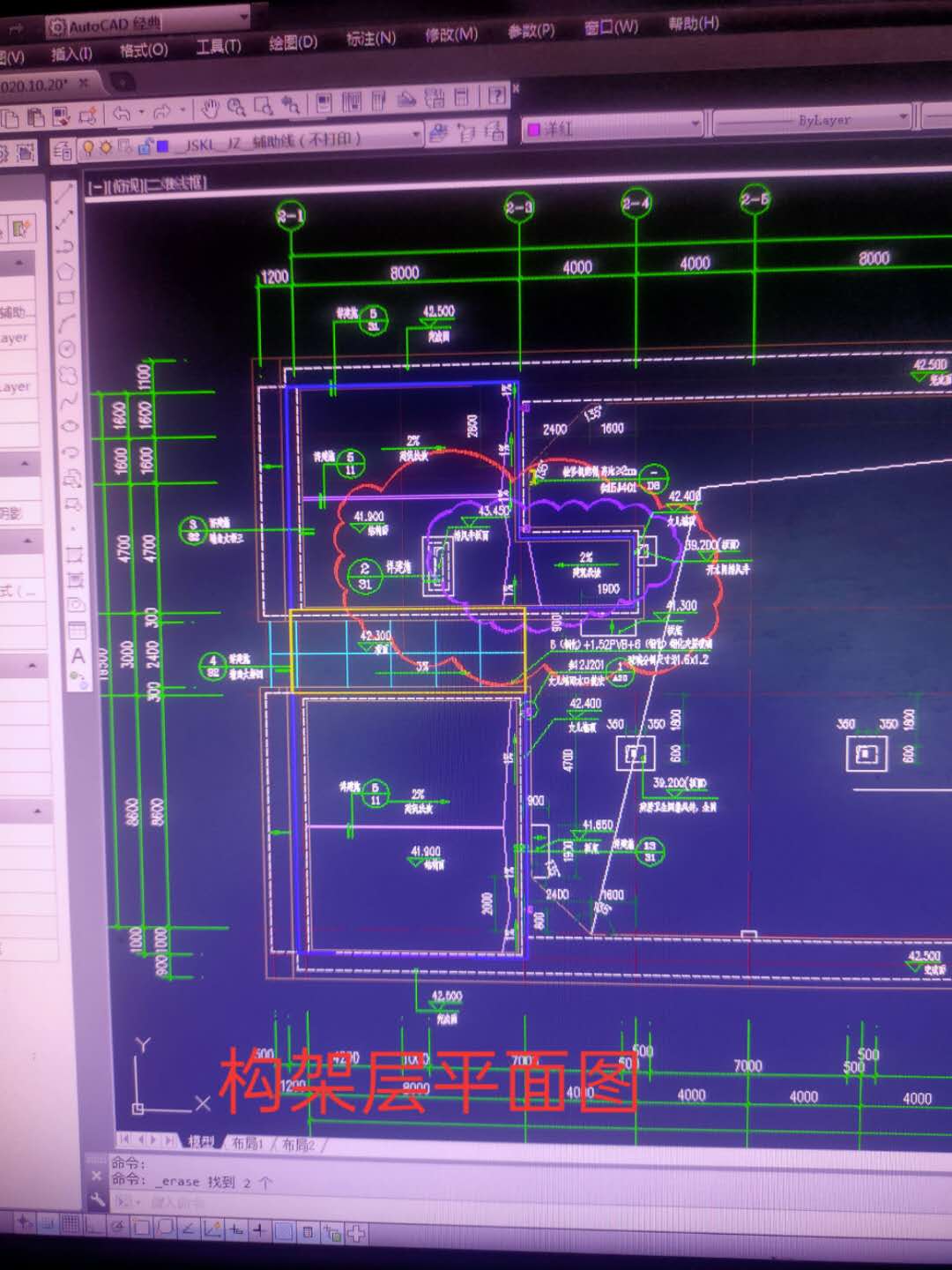Select the Construction Line tool
This screenshot has height=1270, width=952.
(64, 220)
